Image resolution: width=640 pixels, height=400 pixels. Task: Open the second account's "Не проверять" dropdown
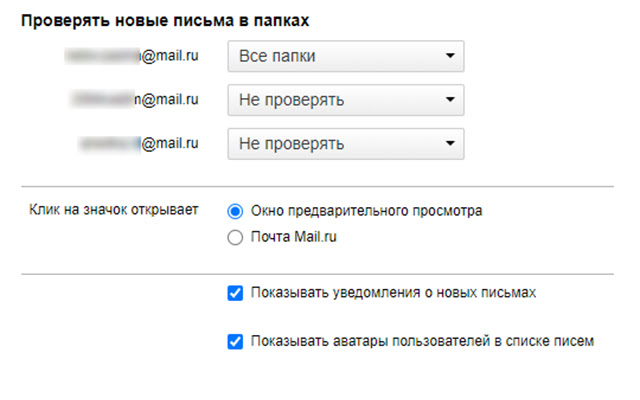[x=345, y=100]
